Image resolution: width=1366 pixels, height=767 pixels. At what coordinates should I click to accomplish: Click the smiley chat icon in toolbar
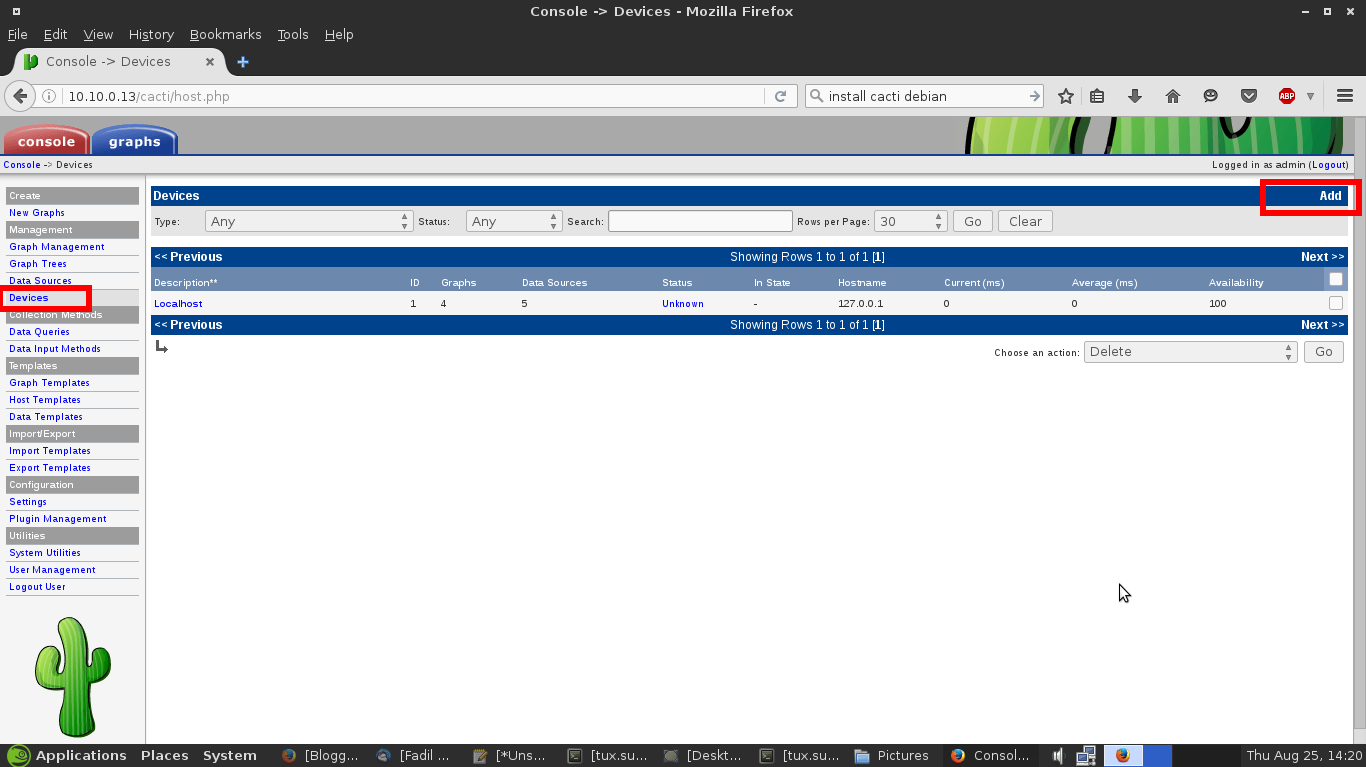click(1211, 96)
